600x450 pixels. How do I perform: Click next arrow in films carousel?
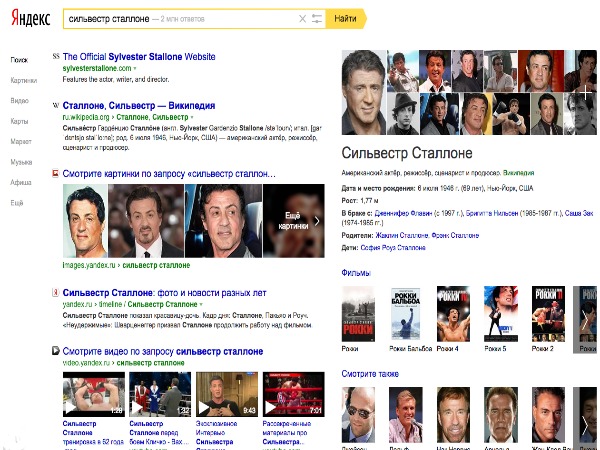(x=585, y=320)
